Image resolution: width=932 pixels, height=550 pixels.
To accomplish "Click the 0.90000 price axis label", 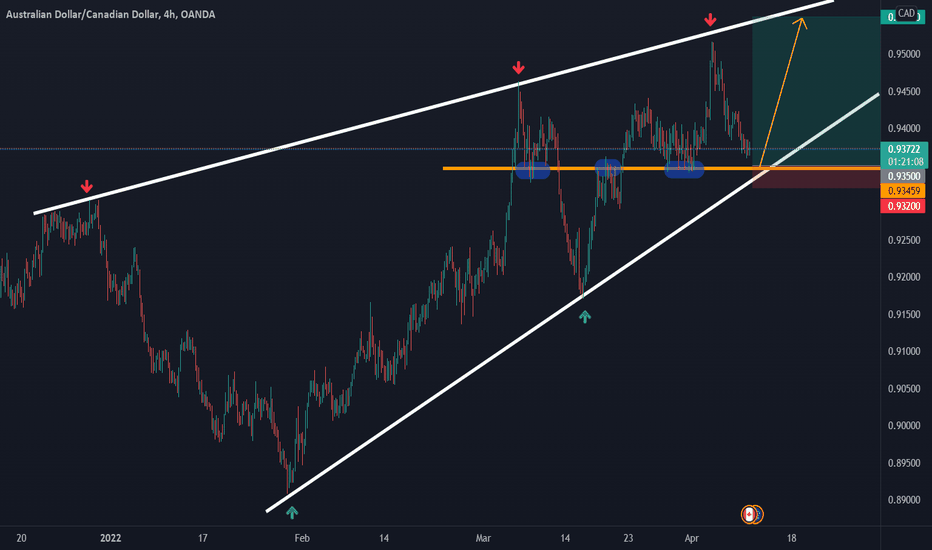I will pos(903,426).
